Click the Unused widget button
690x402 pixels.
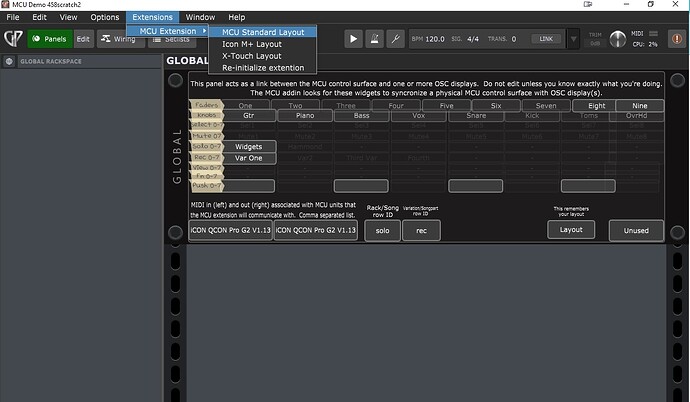(636, 230)
